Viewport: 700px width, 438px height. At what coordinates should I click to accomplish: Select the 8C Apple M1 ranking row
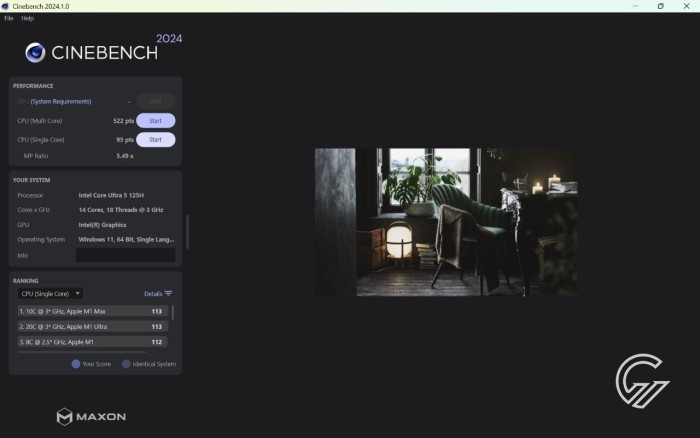(x=93, y=342)
